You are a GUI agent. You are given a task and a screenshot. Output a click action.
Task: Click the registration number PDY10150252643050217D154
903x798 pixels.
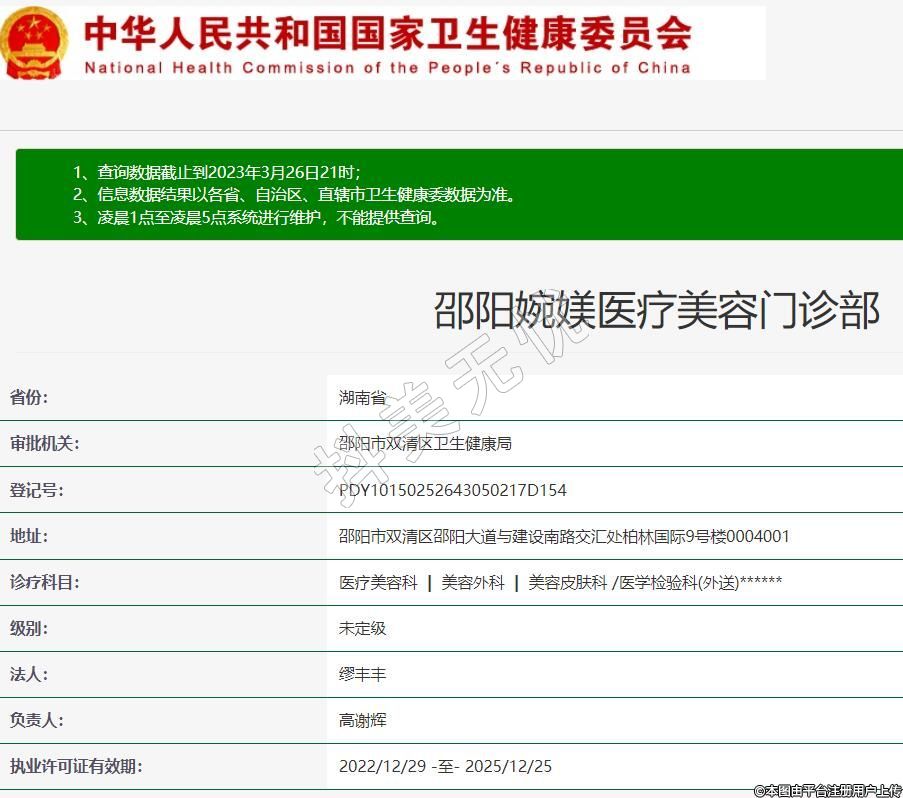pyautogui.click(x=453, y=490)
